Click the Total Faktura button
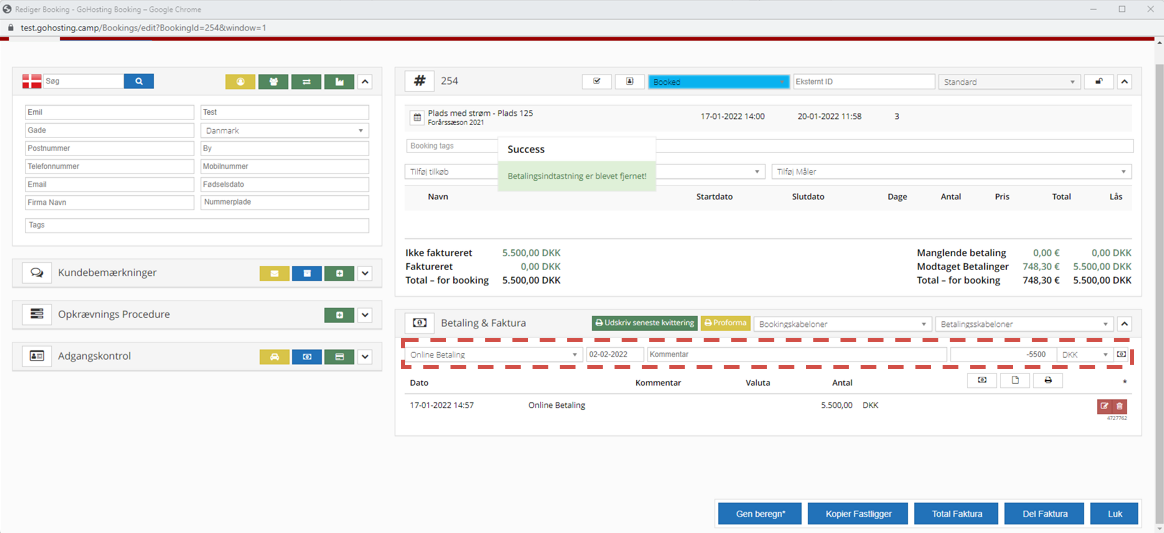Image resolution: width=1164 pixels, height=533 pixels. click(956, 514)
